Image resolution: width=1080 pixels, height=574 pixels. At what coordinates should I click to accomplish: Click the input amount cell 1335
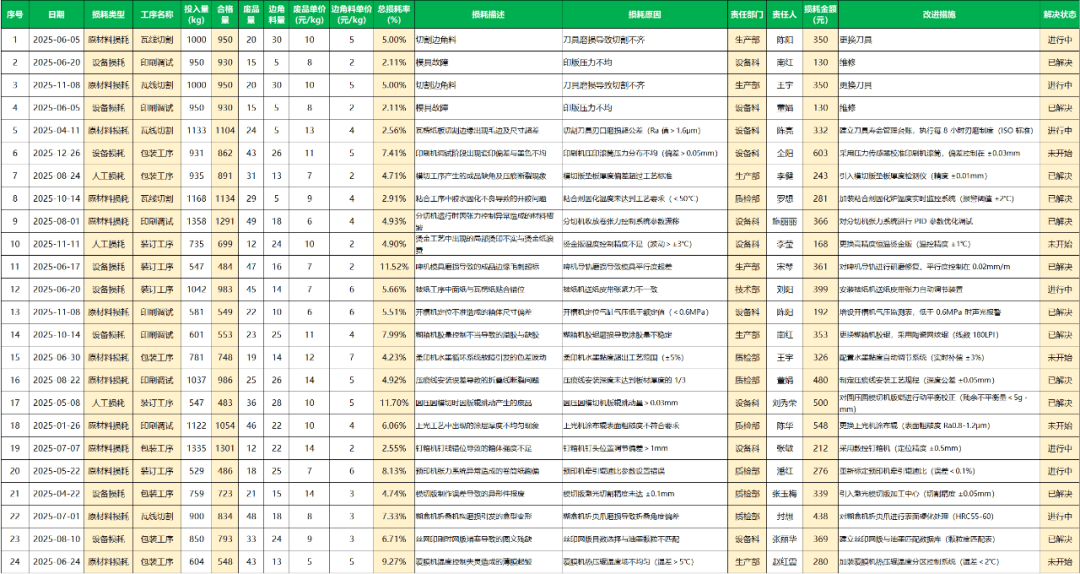pos(197,448)
